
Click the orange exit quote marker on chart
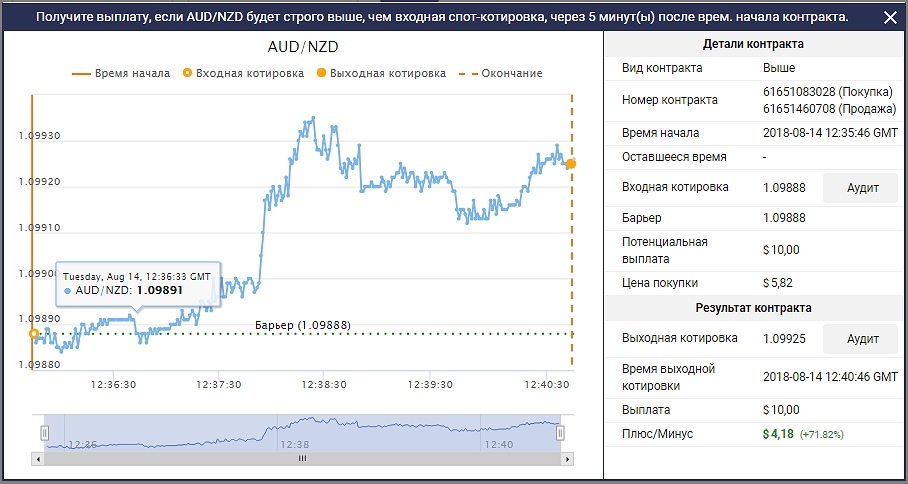pos(571,164)
